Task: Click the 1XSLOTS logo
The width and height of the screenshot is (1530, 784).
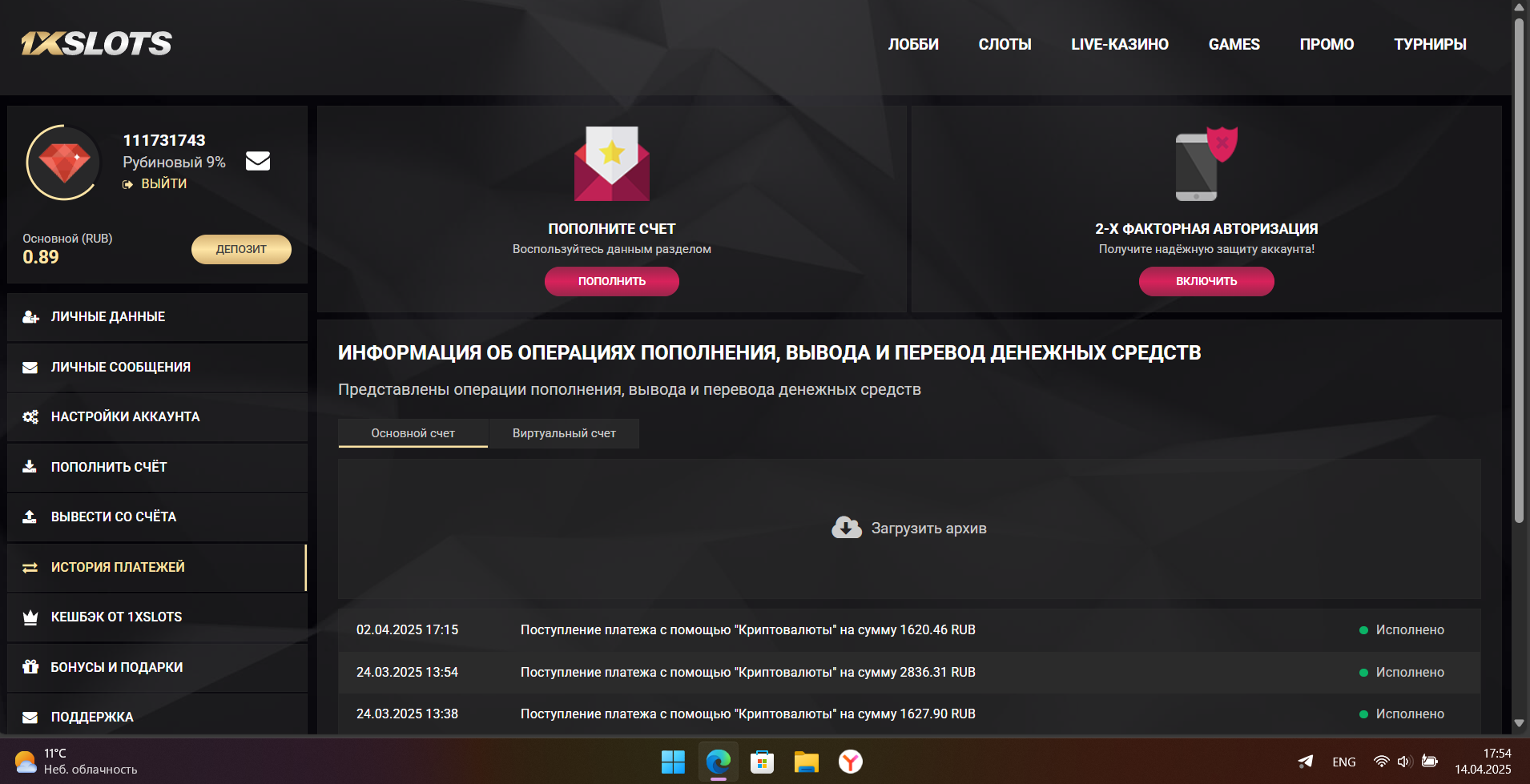Action: click(96, 43)
